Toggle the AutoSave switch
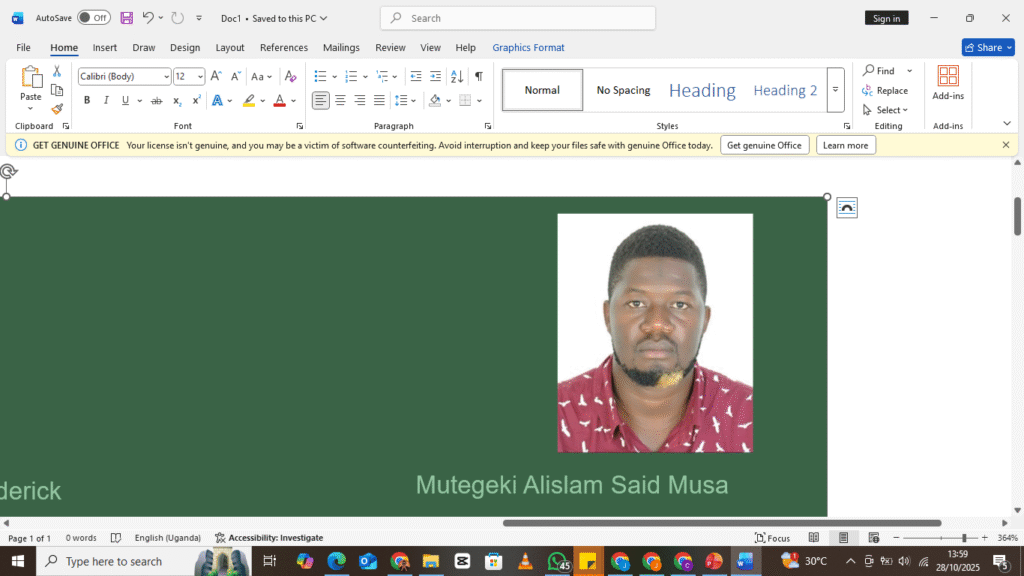The image size is (1024, 576). point(94,18)
